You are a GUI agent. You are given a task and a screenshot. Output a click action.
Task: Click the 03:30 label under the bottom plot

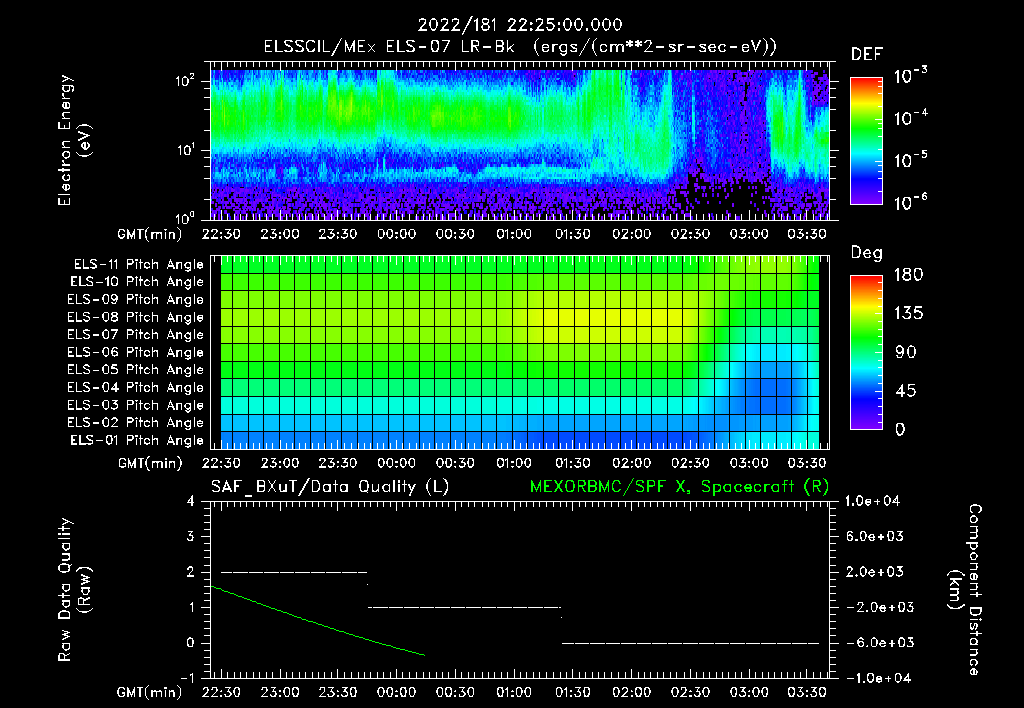click(x=807, y=692)
